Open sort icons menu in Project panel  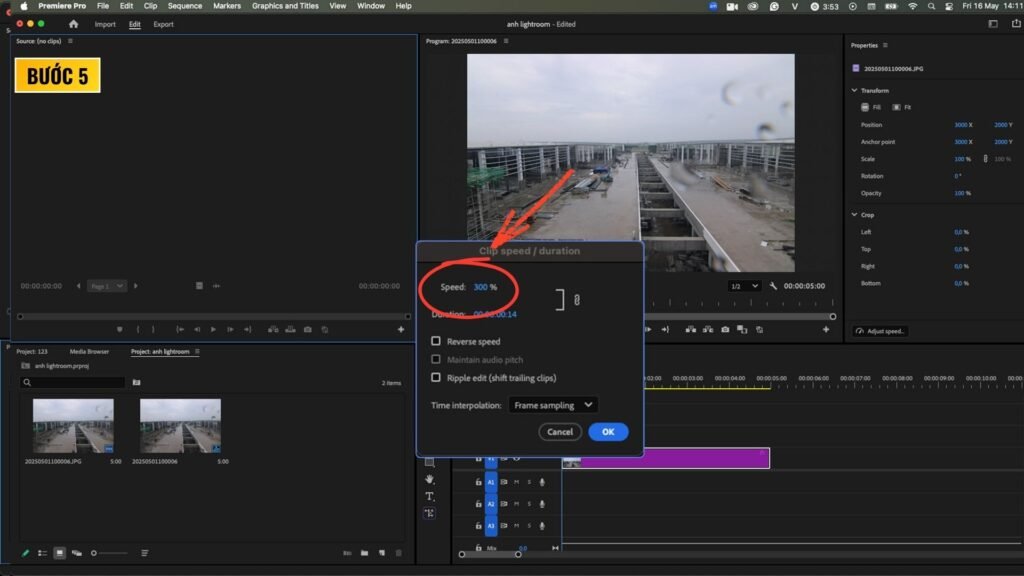click(144, 553)
